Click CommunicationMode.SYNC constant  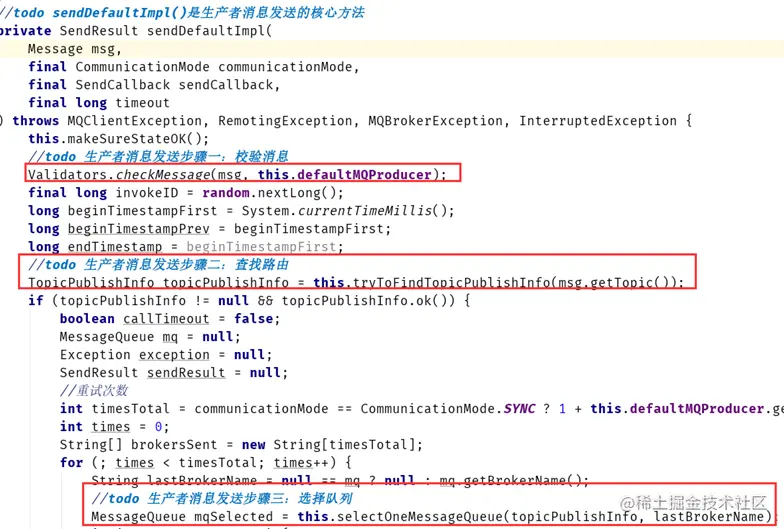tap(448, 408)
